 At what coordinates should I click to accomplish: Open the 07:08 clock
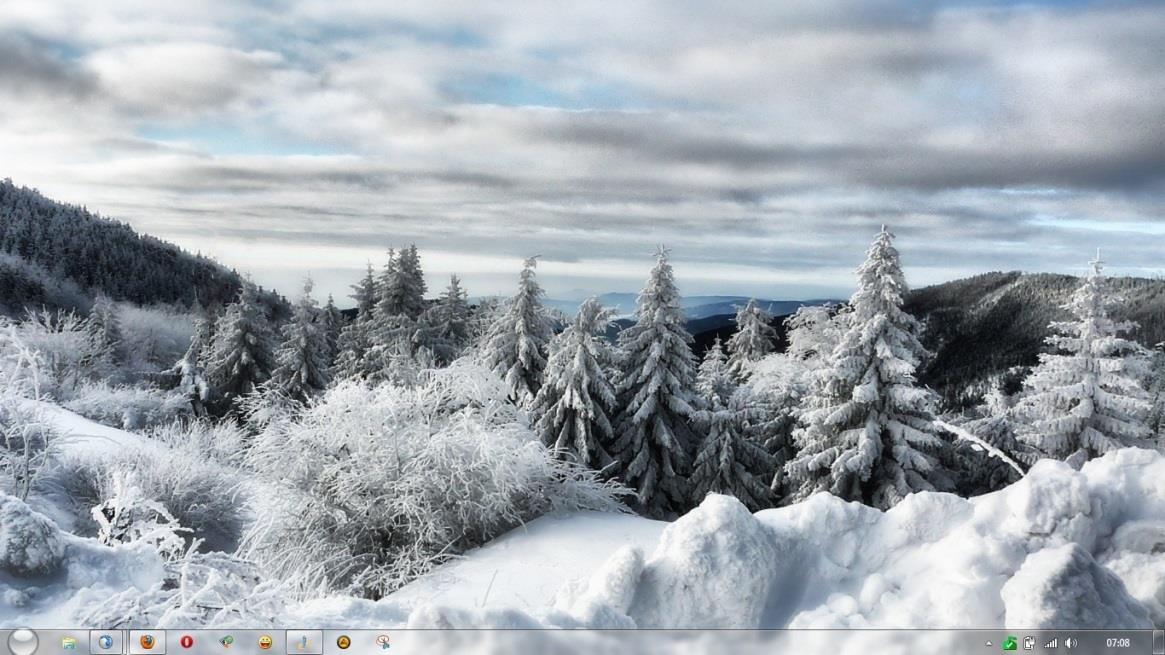tap(1117, 643)
